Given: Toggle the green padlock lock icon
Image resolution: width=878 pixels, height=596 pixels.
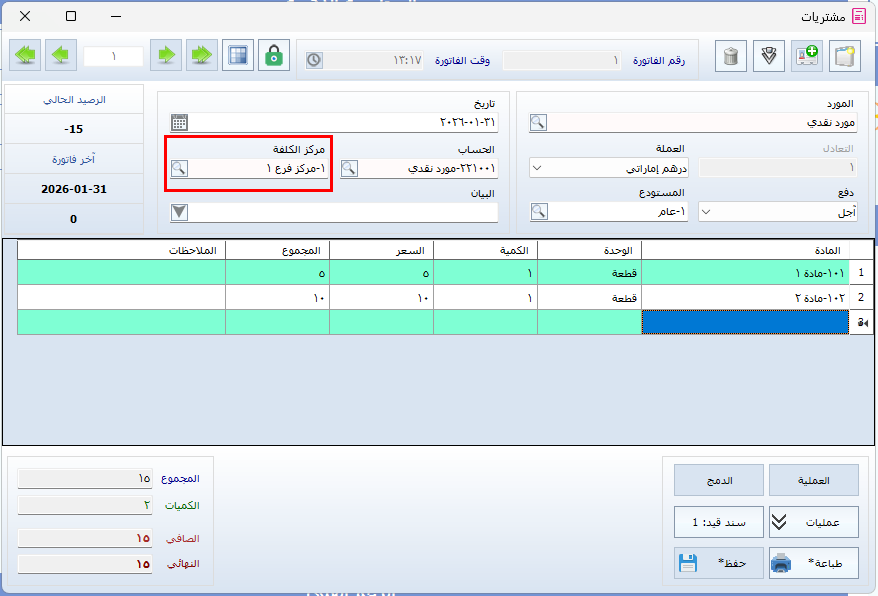Looking at the screenshot, I should 273,56.
